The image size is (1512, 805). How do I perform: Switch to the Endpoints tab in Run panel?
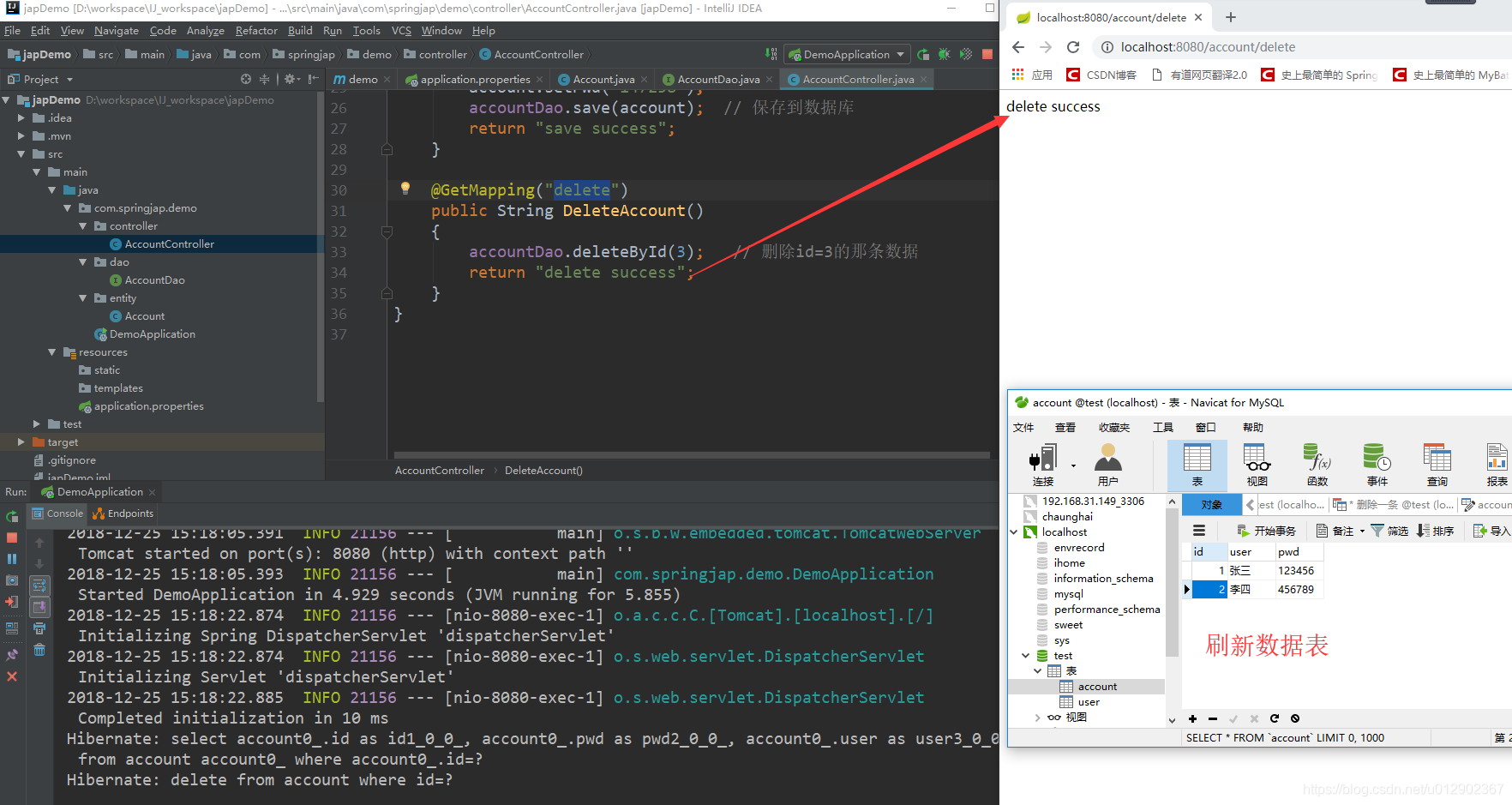pos(124,514)
